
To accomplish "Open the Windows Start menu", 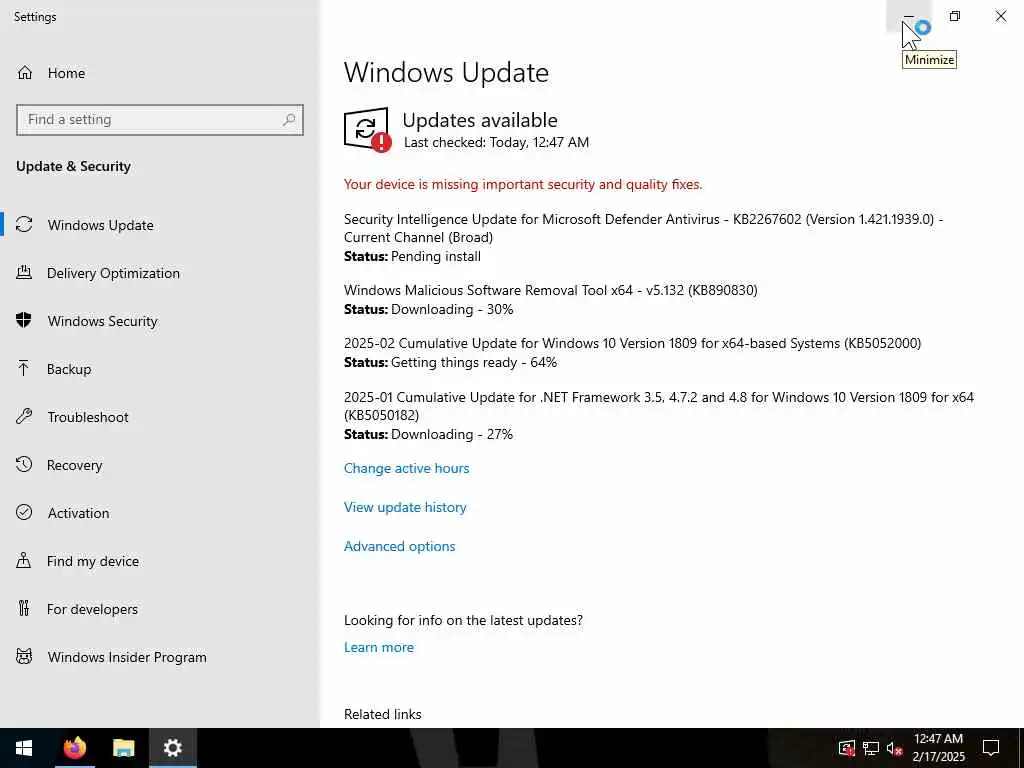I will pyautogui.click(x=24, y=748).
